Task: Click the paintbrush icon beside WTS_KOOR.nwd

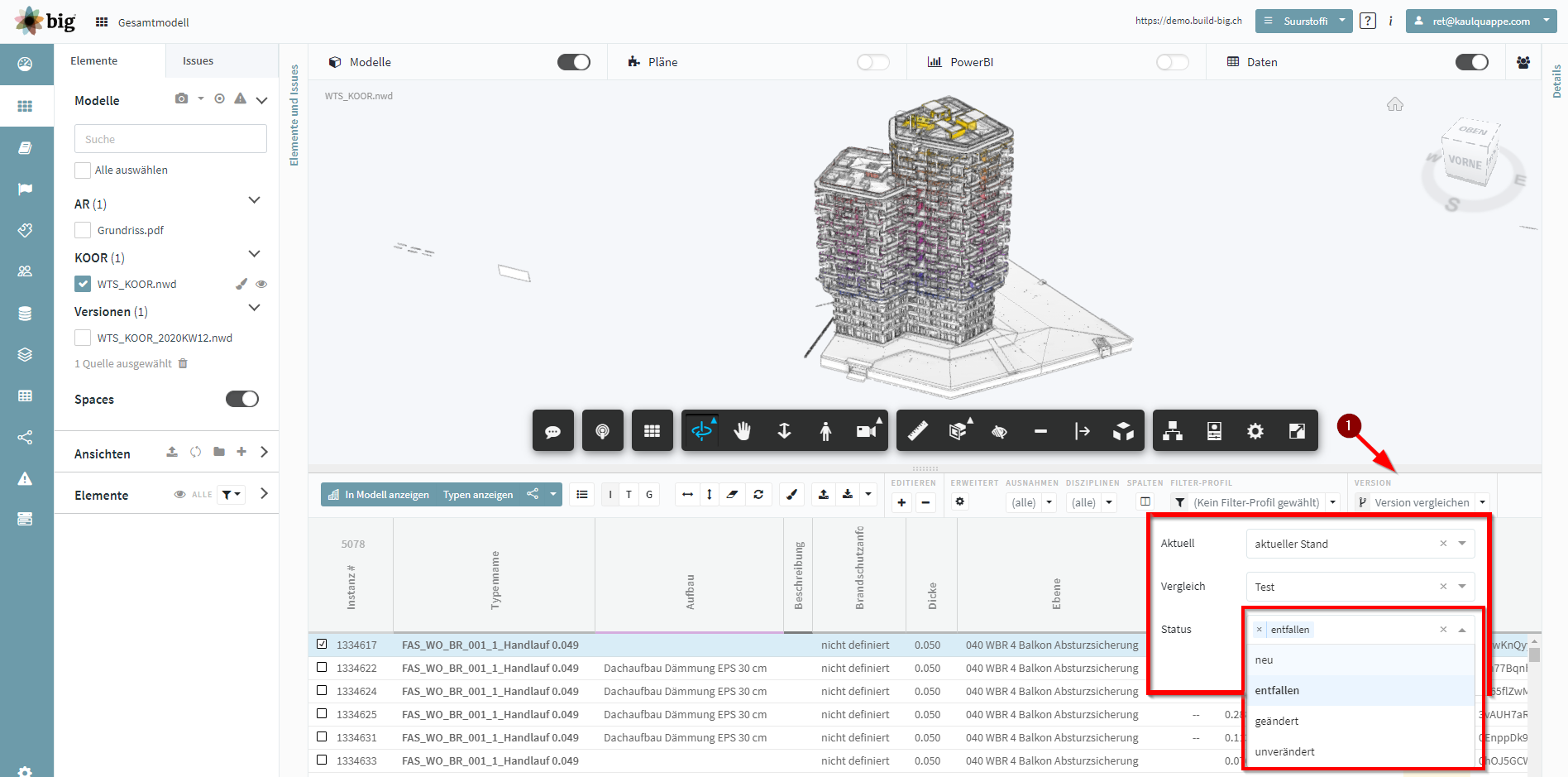Action: coord(241,284)
